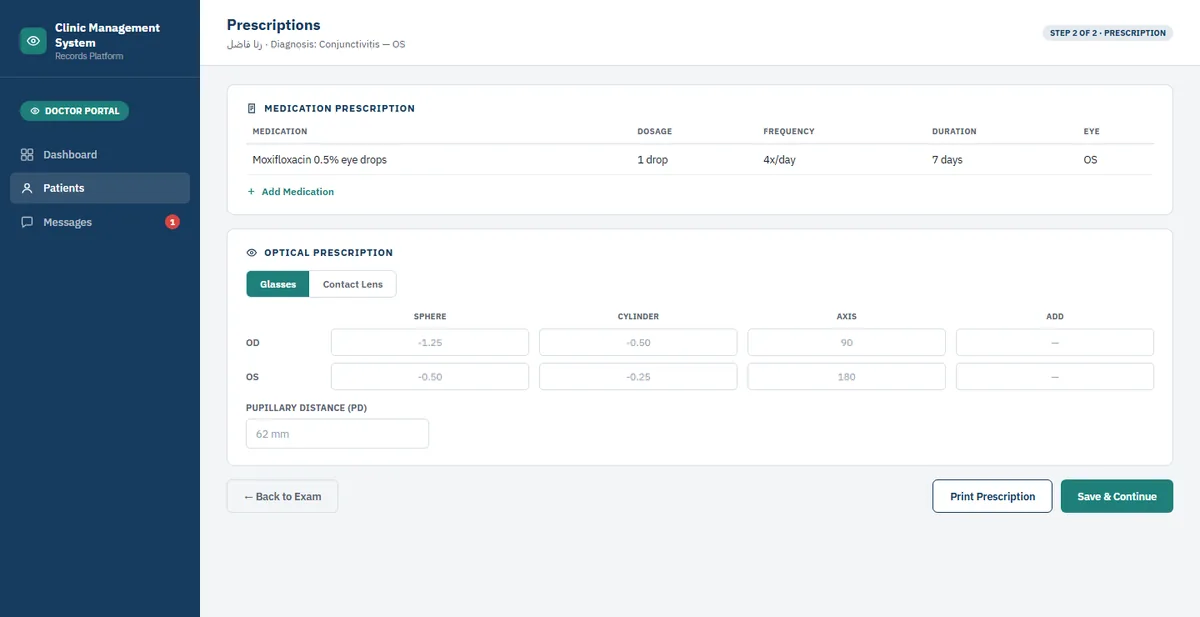
Task: Click the eye icon in Doctor Portal badge
Action: [35, 111]
